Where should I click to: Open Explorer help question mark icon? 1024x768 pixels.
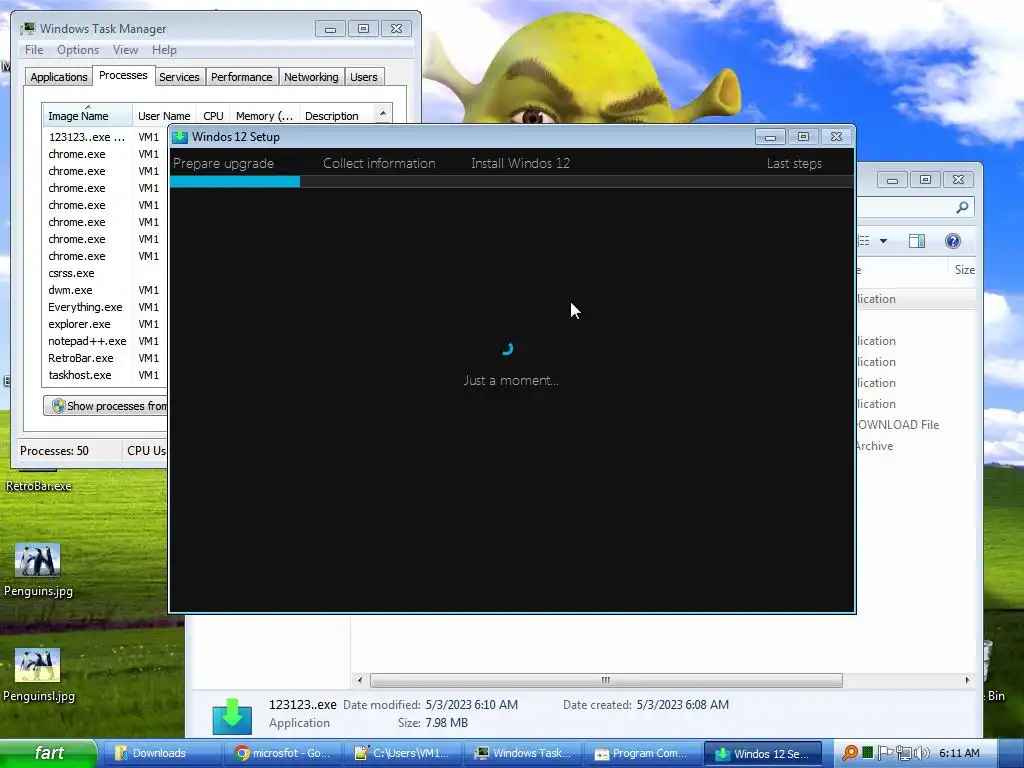click(x=953, y=241)
